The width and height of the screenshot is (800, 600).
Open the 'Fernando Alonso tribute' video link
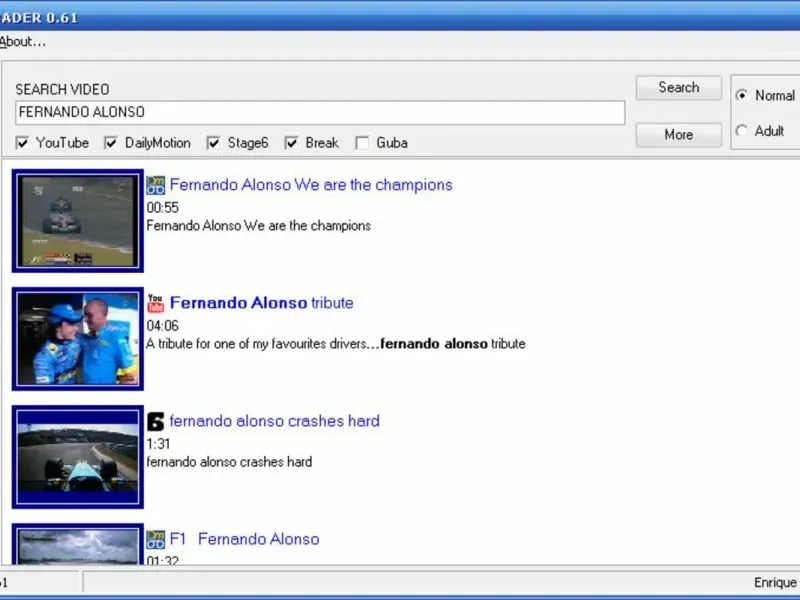261,303
